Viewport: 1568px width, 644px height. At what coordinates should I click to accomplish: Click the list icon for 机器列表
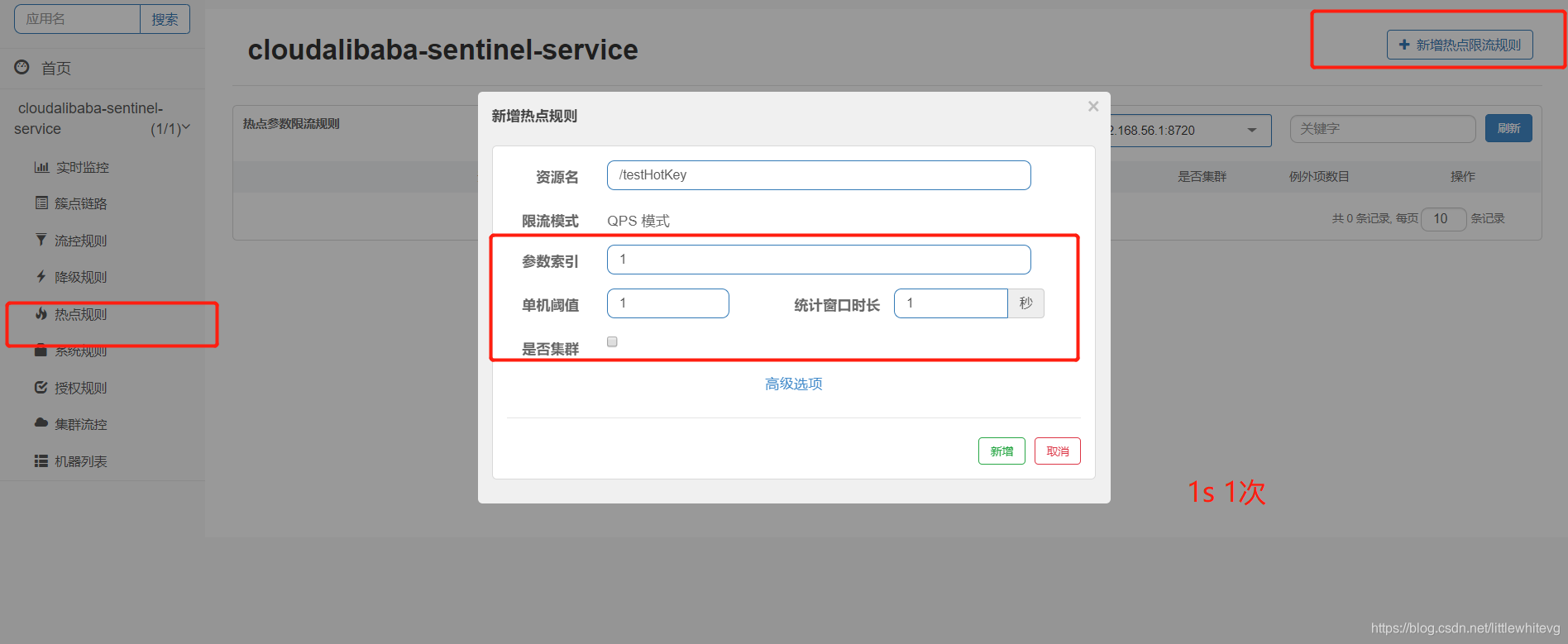41,461
